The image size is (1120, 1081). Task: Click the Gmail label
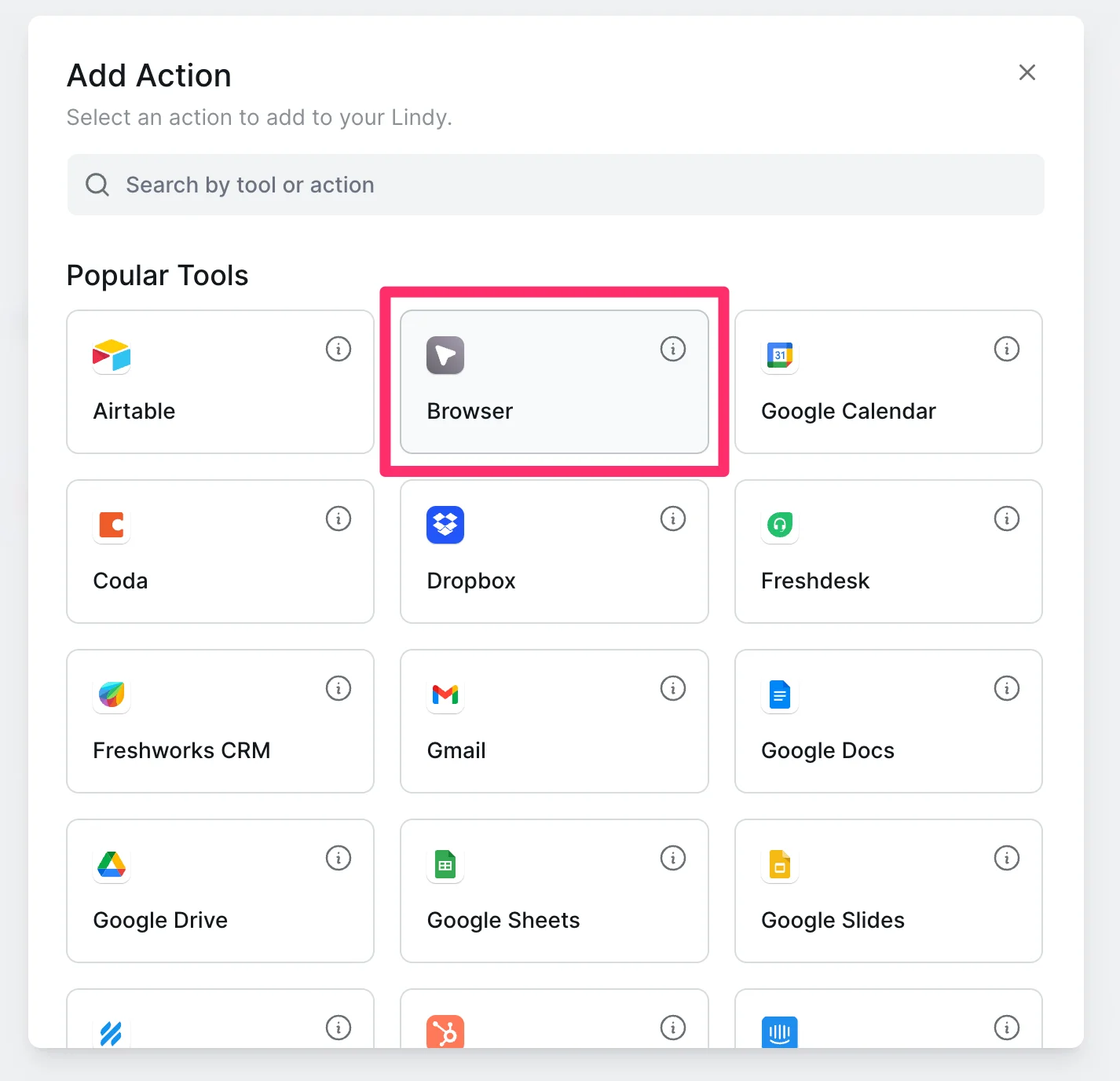[x=456, y=750]
